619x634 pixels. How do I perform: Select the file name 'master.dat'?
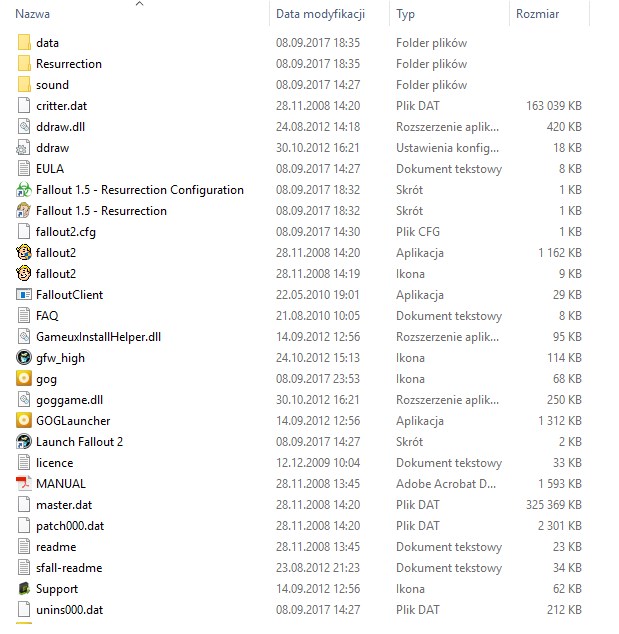click(64, 505)
